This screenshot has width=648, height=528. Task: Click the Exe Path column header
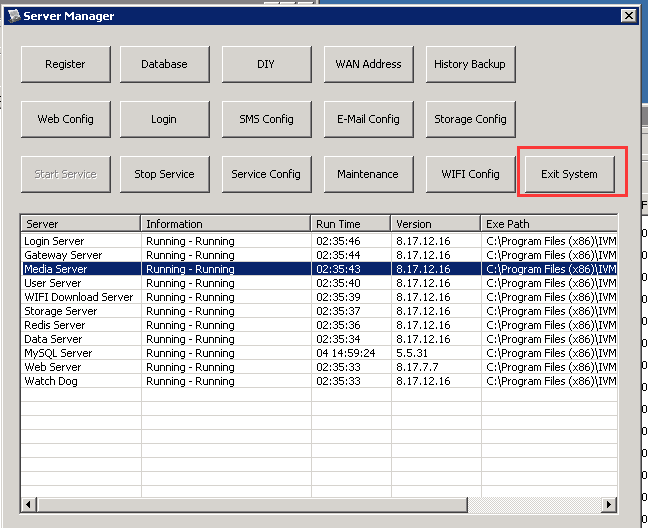pyautogui.click(x=549, y=224)
